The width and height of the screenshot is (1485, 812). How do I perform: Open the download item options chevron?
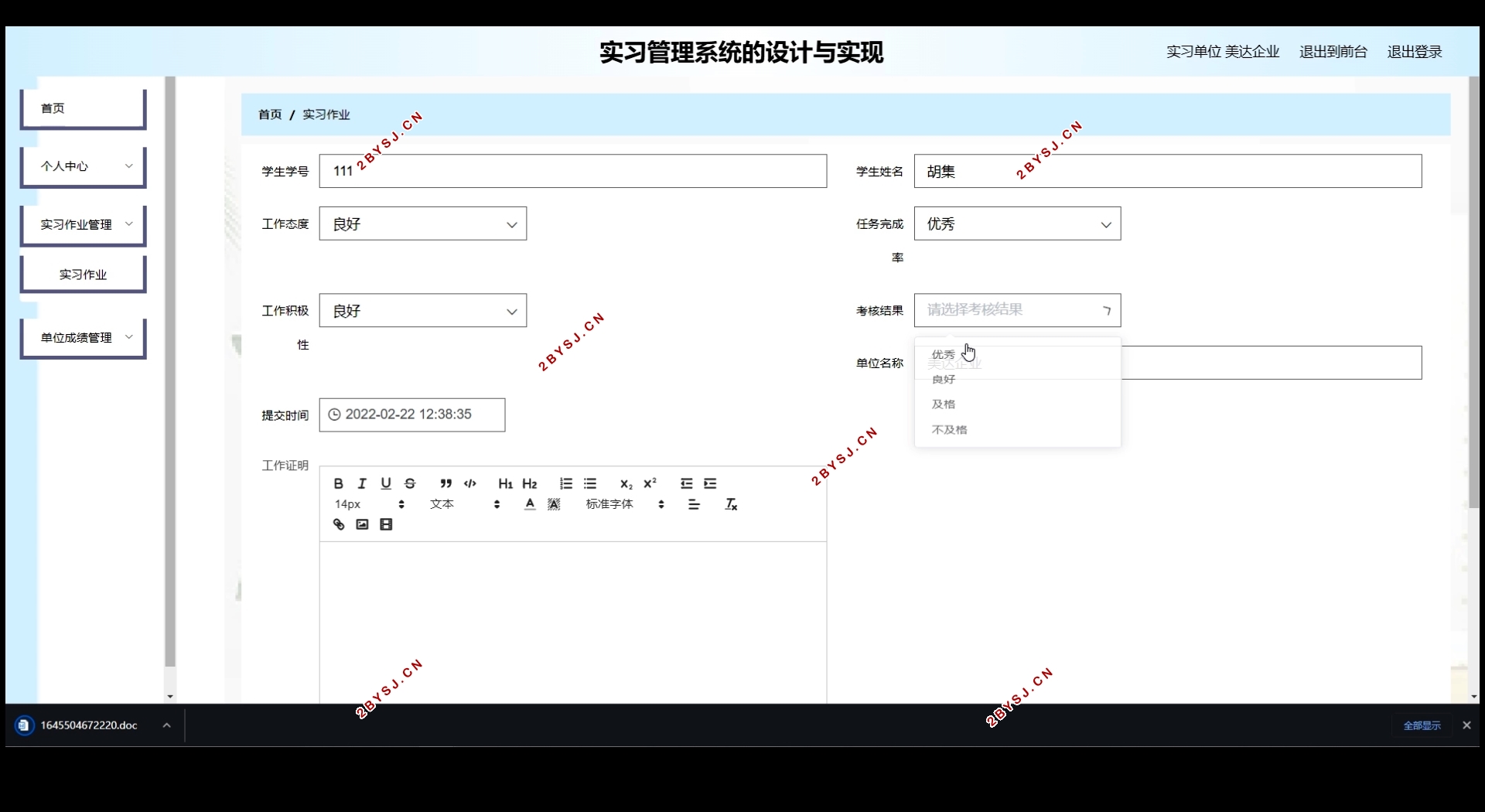pos(166,725)
